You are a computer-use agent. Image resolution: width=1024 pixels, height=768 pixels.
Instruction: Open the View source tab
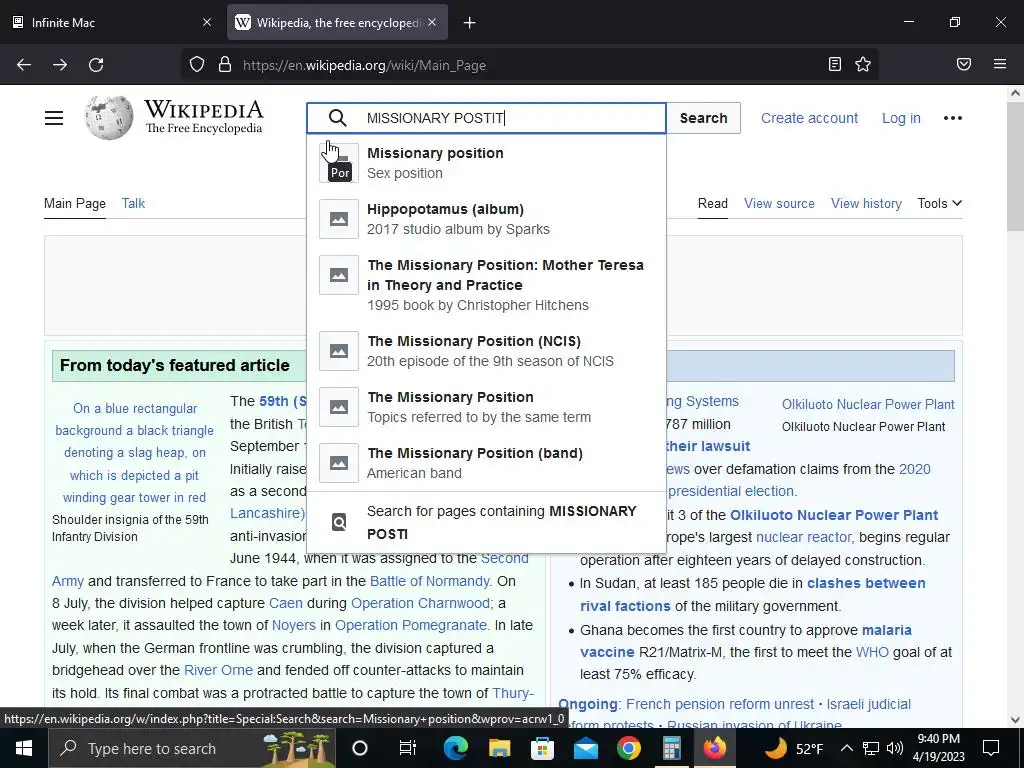(779, 203)
